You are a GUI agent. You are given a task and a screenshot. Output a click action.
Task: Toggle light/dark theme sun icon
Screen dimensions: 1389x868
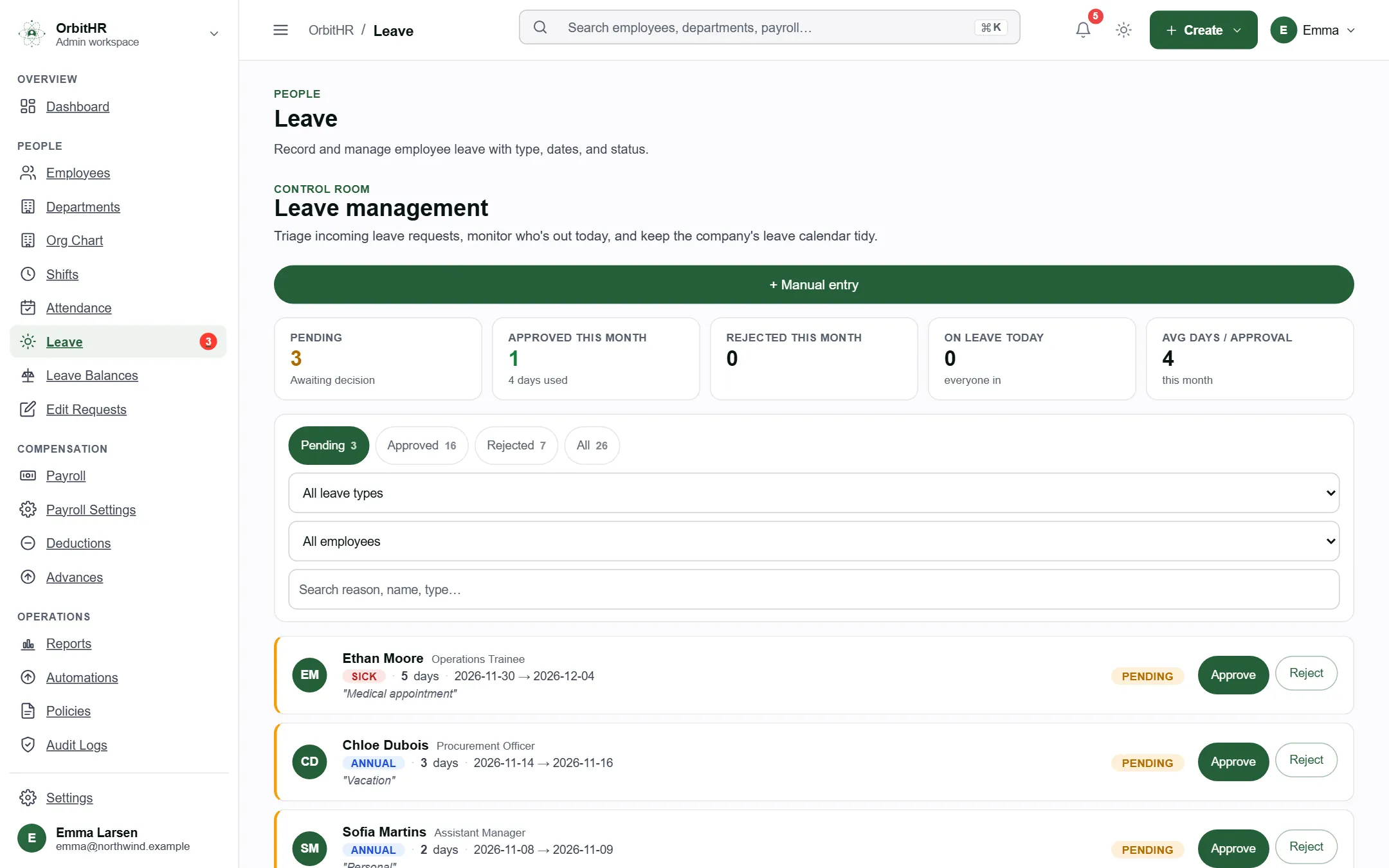pos(1123,30)
